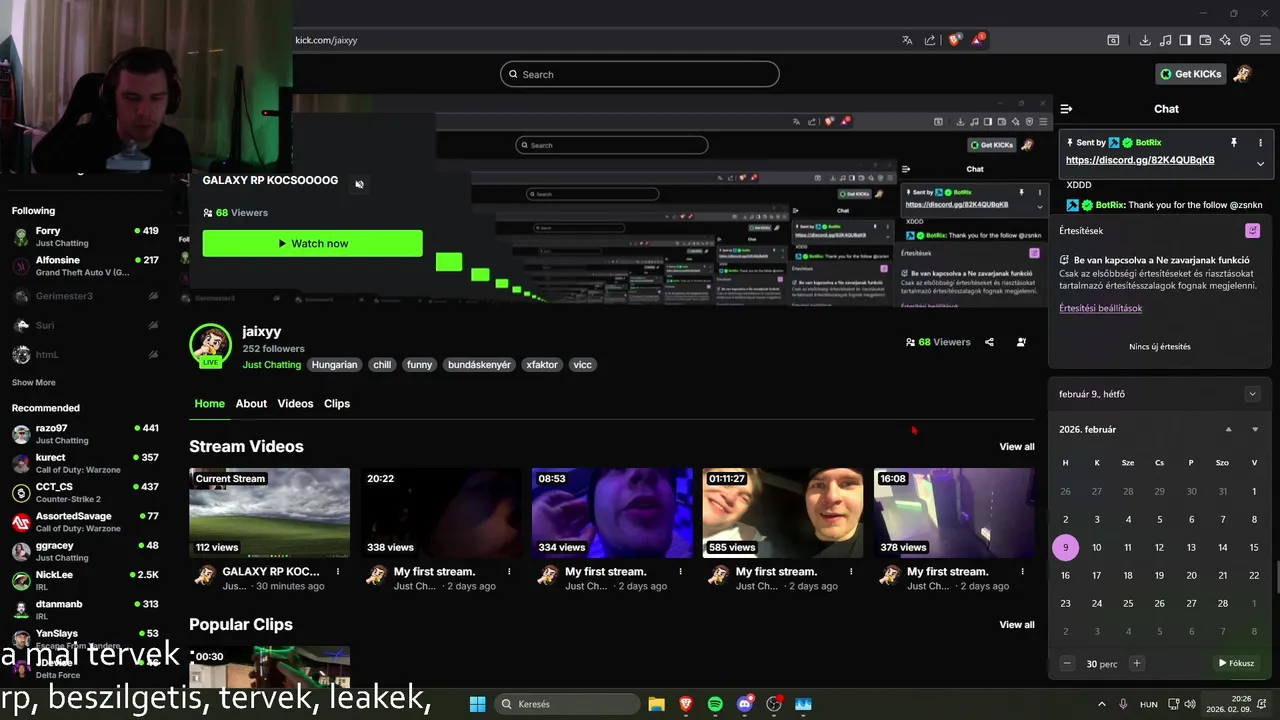Open the Brave Wallet icon

[1205, 40]
